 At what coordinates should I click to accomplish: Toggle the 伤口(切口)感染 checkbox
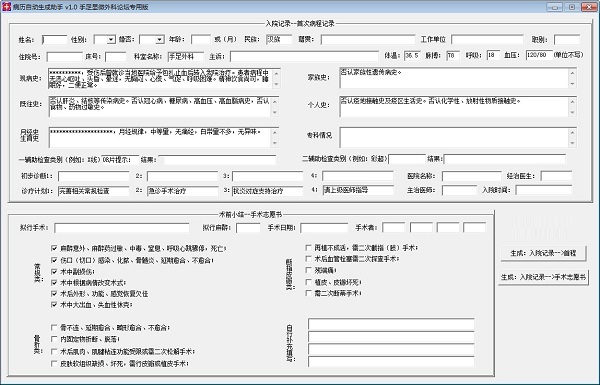point(54,260)
